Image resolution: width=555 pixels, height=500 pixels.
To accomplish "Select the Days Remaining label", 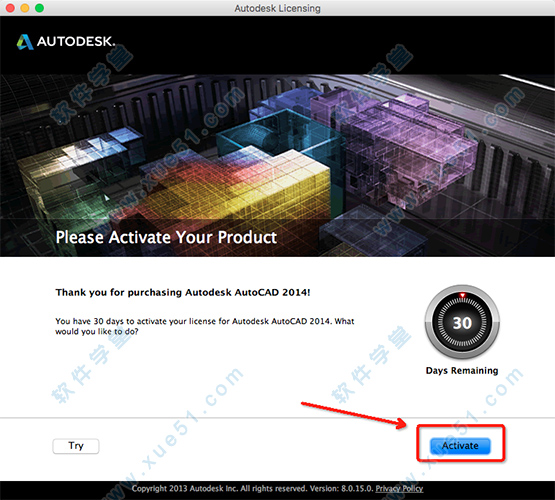I will click(x=462, y=370).
